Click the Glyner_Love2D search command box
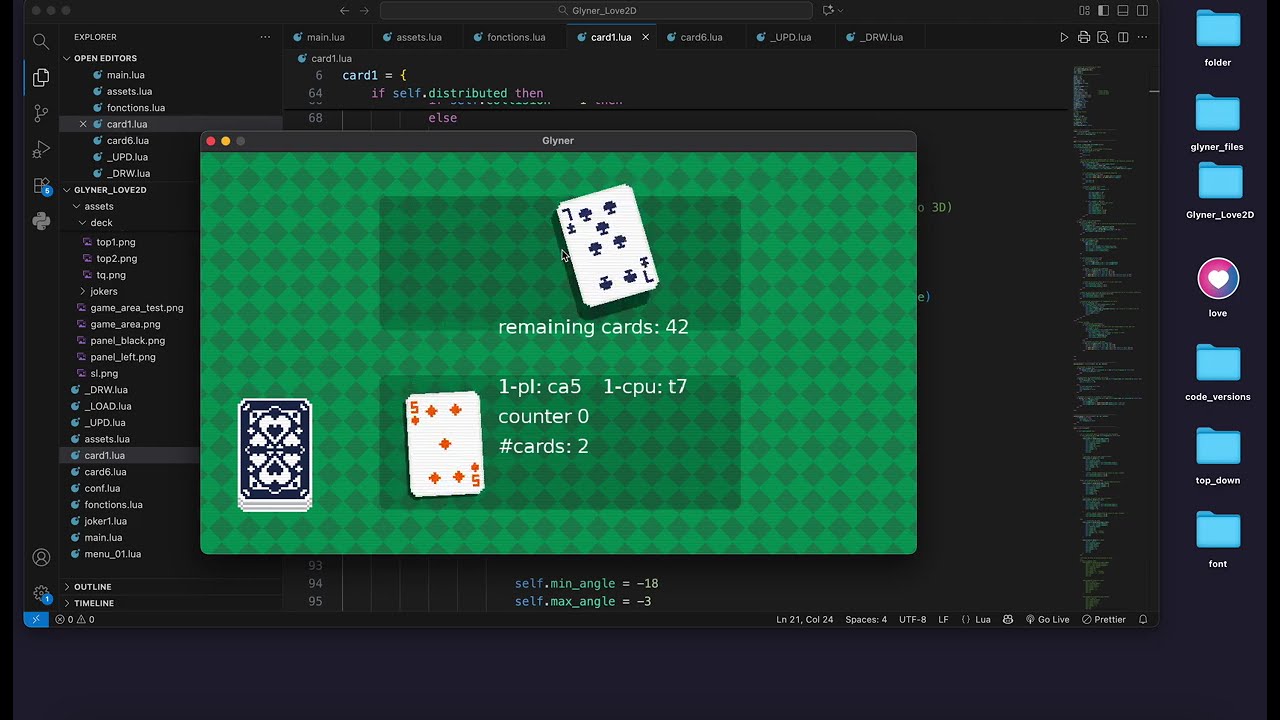Image resolution: width=1280 pixels, height=720 pixels. (598, 10)
